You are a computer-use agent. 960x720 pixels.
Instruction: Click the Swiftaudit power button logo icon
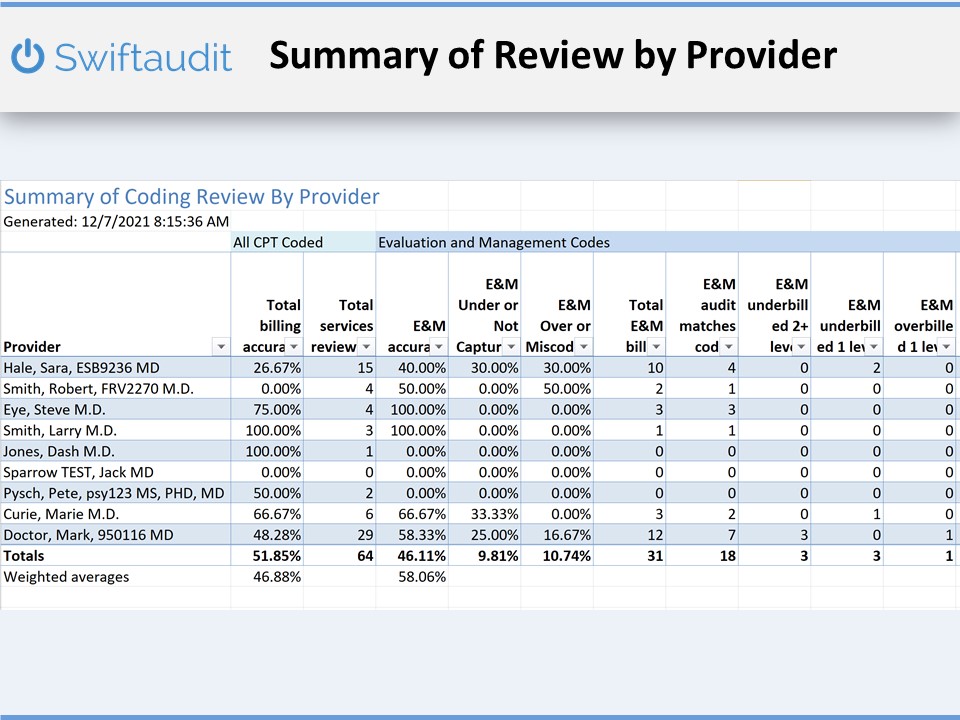tap(28, 57)
